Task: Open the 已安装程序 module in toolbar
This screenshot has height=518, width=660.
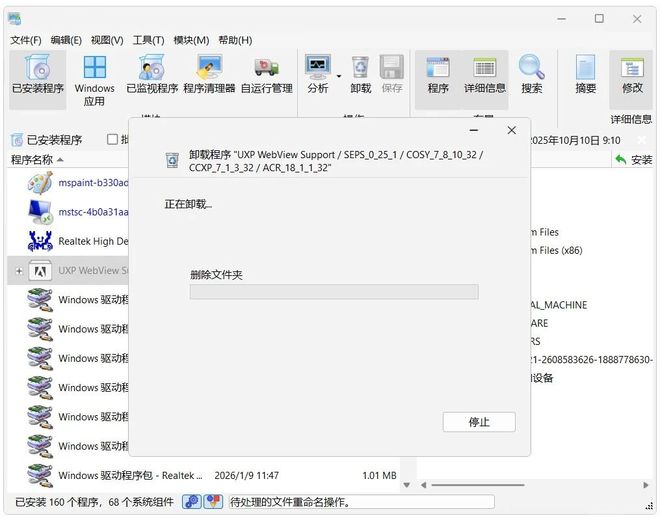Action: click(x=38, y=79)
